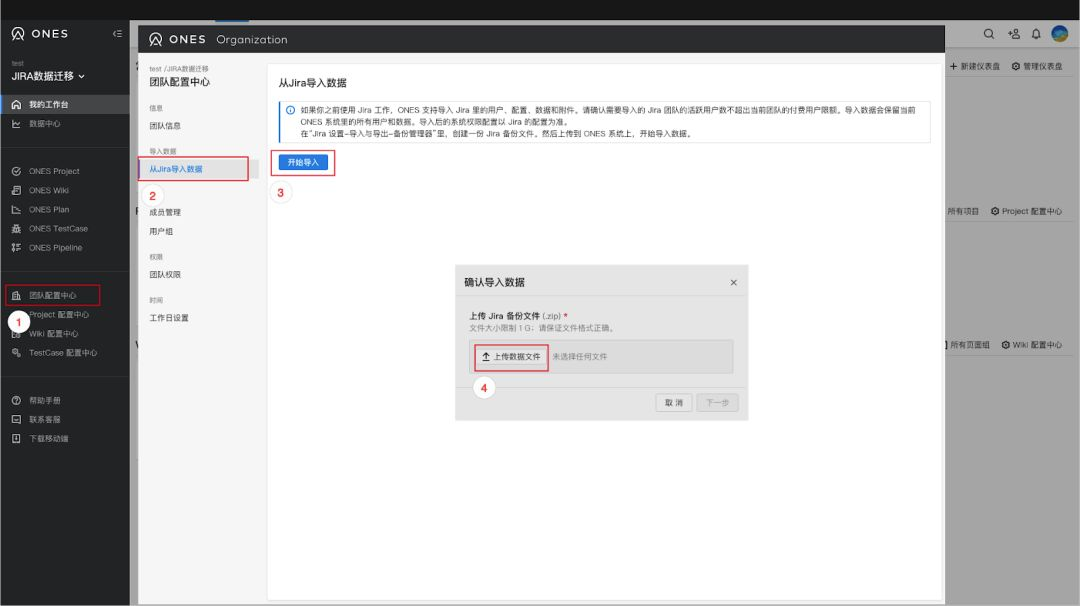Viewport: 1080px width, 606px height.
Task: Open the user avatar menu
Action: tap(1059, 33)
